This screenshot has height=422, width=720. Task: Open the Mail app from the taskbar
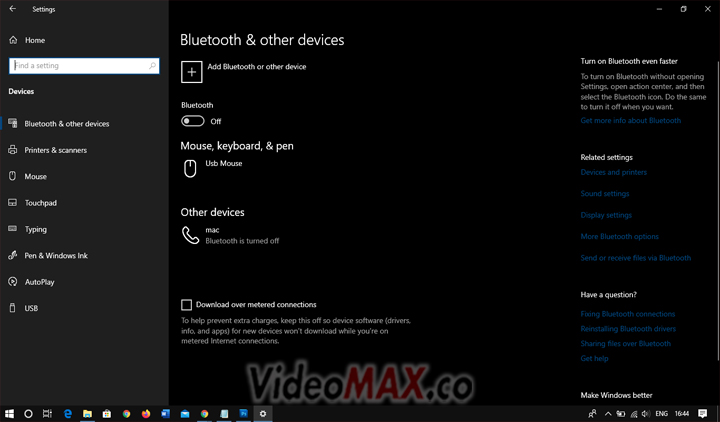[185, 414]
